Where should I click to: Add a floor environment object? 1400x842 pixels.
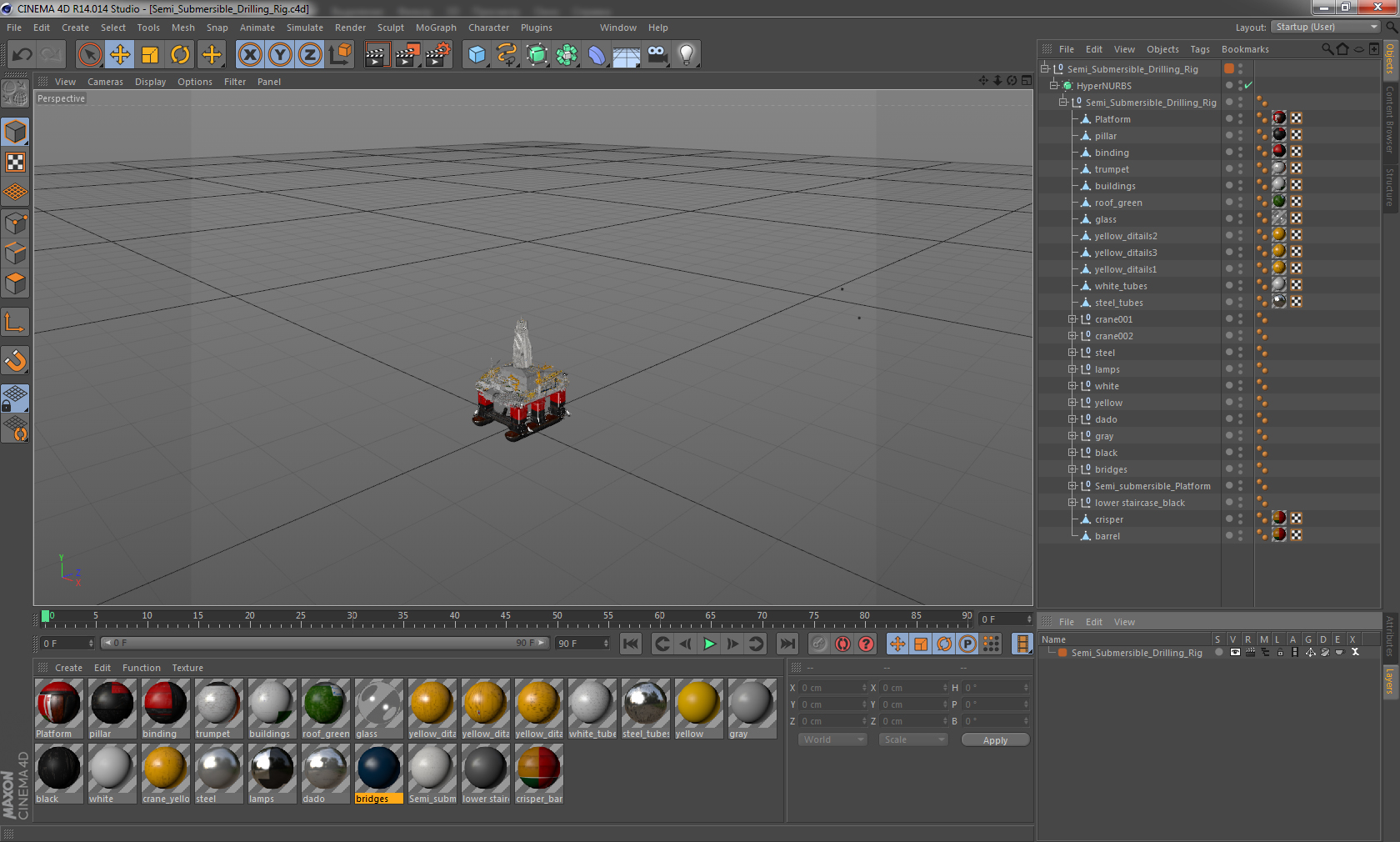pyautogui.click(x=627, y=55)
